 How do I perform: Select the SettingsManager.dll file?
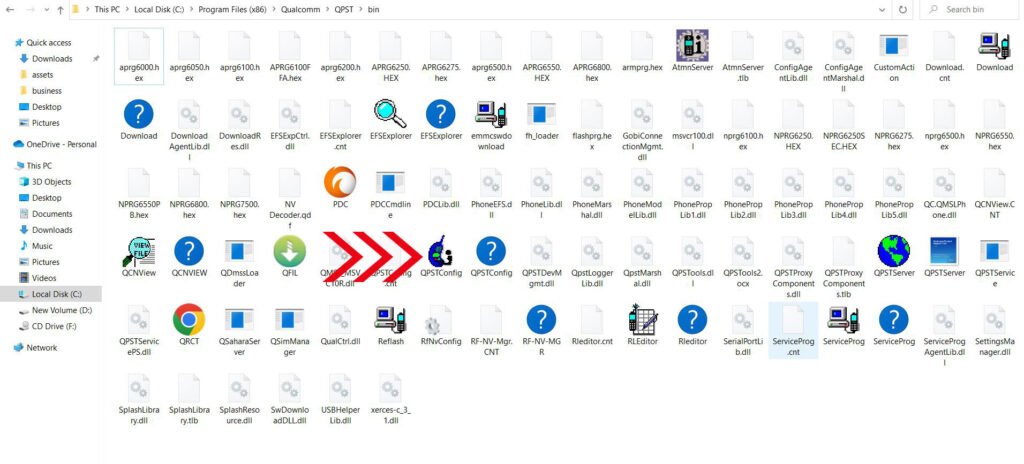[994, 330]
